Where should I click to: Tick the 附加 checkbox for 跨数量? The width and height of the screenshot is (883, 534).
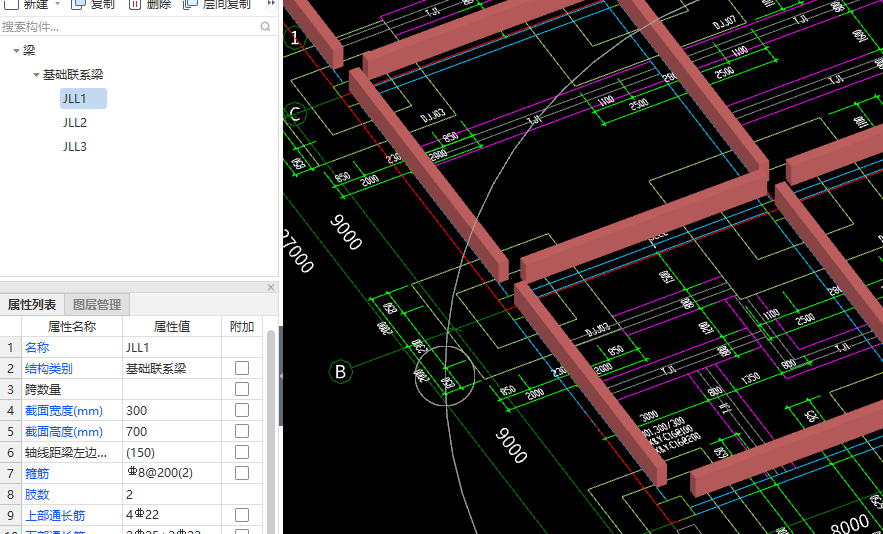pyautogui.click(x=242, y=389)
